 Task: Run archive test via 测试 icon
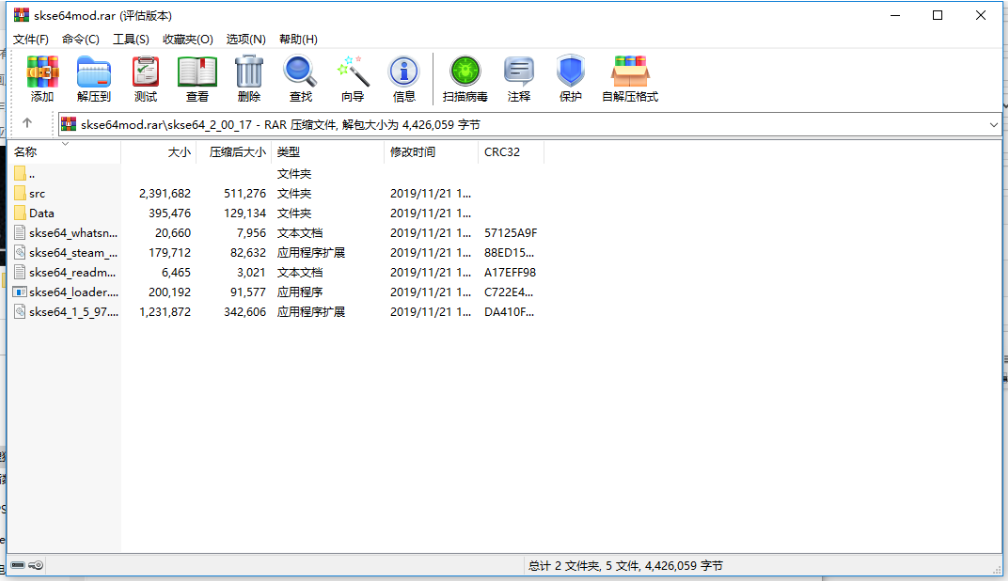pyautogui.click(x=145, y=77)
